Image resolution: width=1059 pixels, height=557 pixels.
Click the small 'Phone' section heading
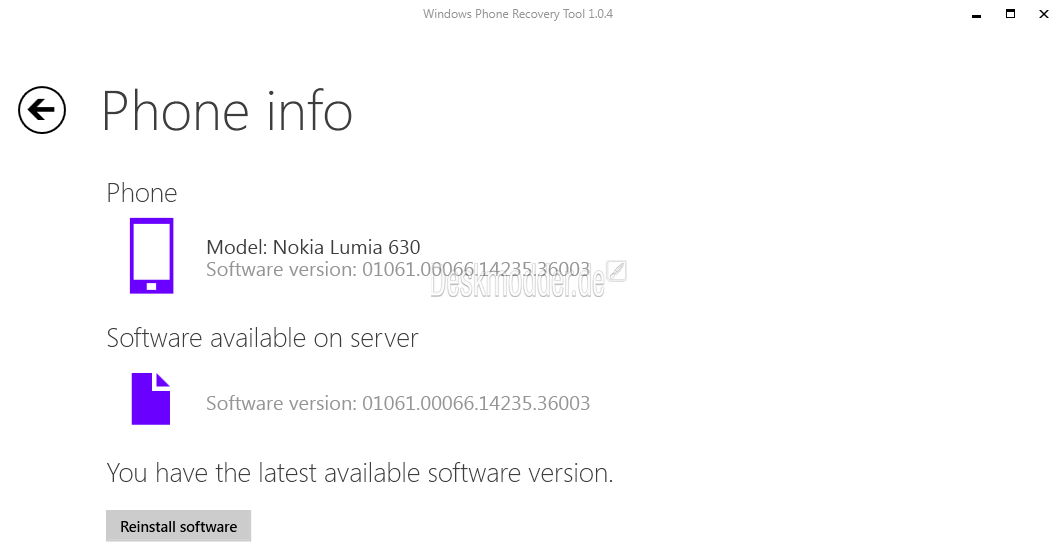click(142, 193)
